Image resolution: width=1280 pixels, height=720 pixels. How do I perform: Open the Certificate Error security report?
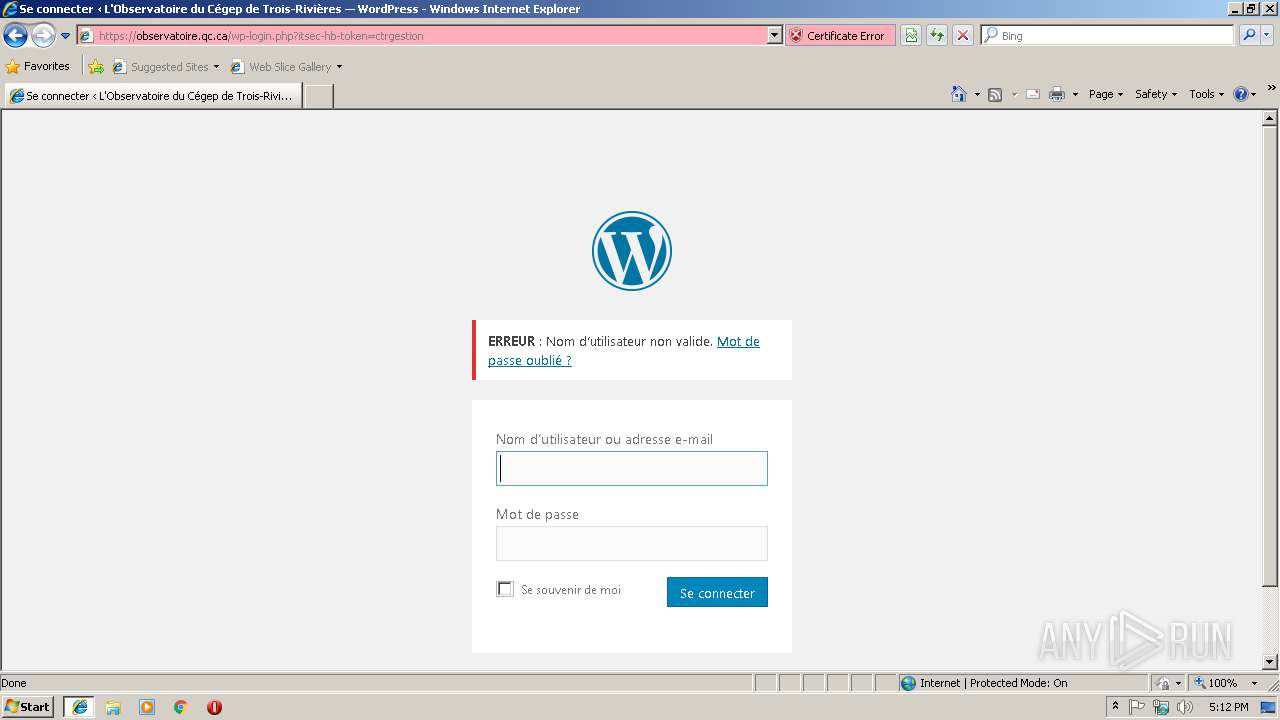[839, 35]
